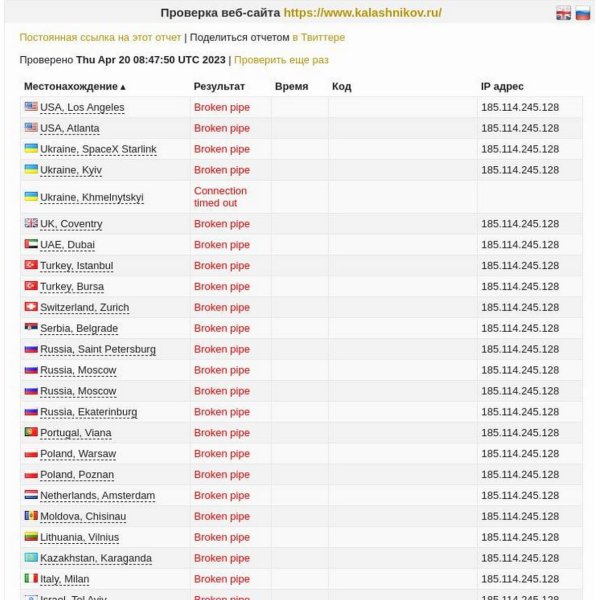Switch language with the UK flag icon
The height and width of the screenshot is (600, 595).
click(x=563, y=13)
